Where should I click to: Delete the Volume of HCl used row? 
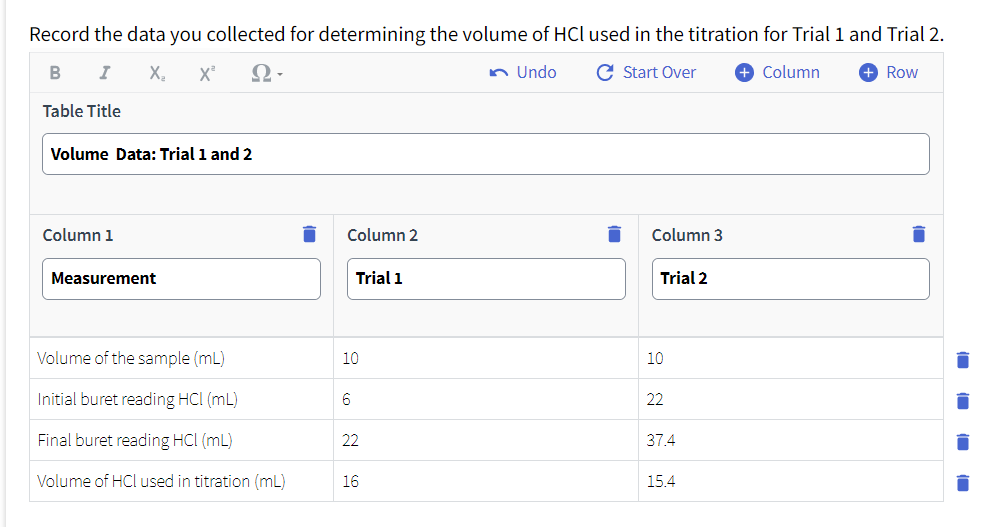(x=963, y=483)
